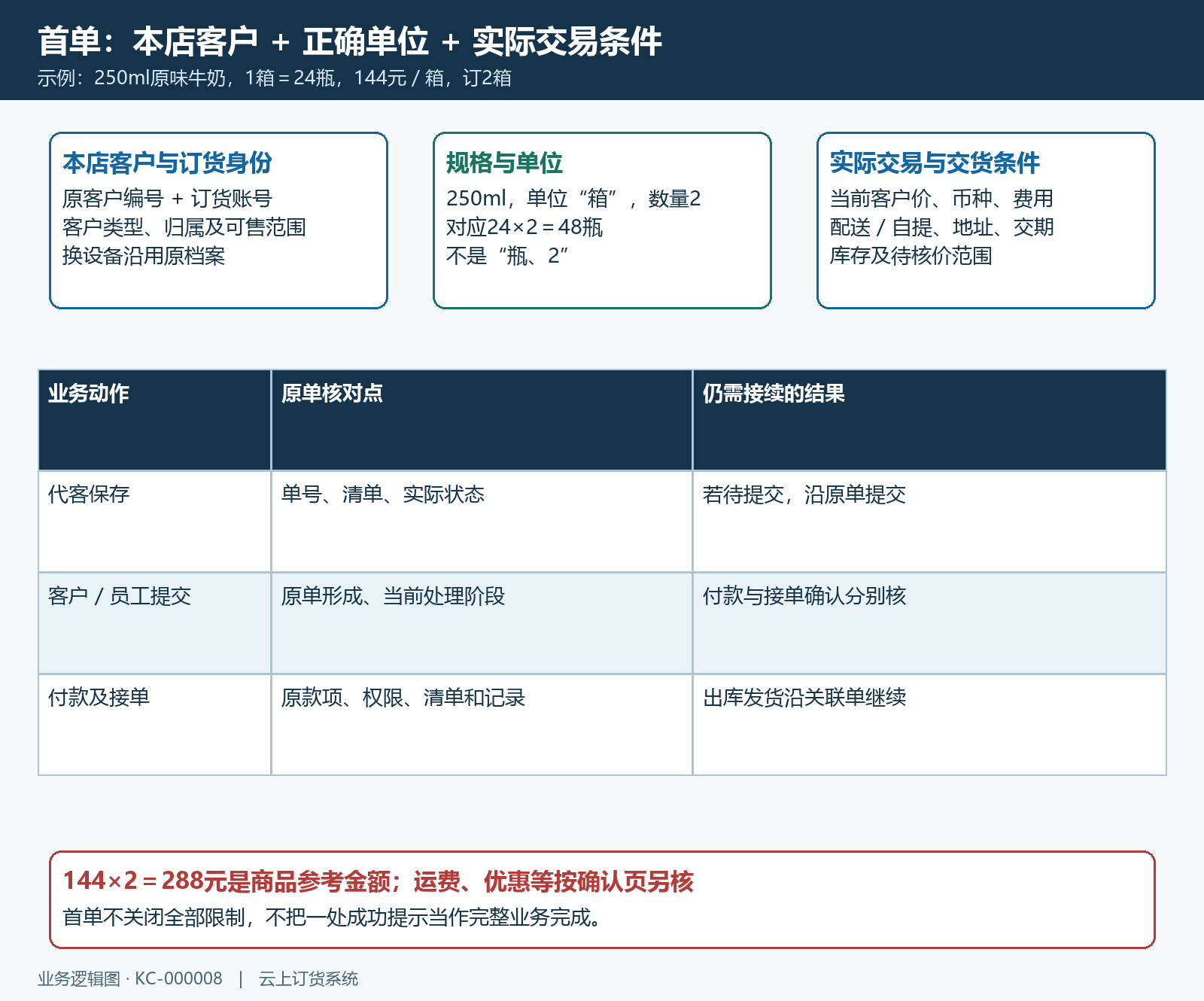The height and width of the screenshot is (1001, 1204).
Task: Click the note '首单不关闭全部限制'
Action: pos(154,917)
